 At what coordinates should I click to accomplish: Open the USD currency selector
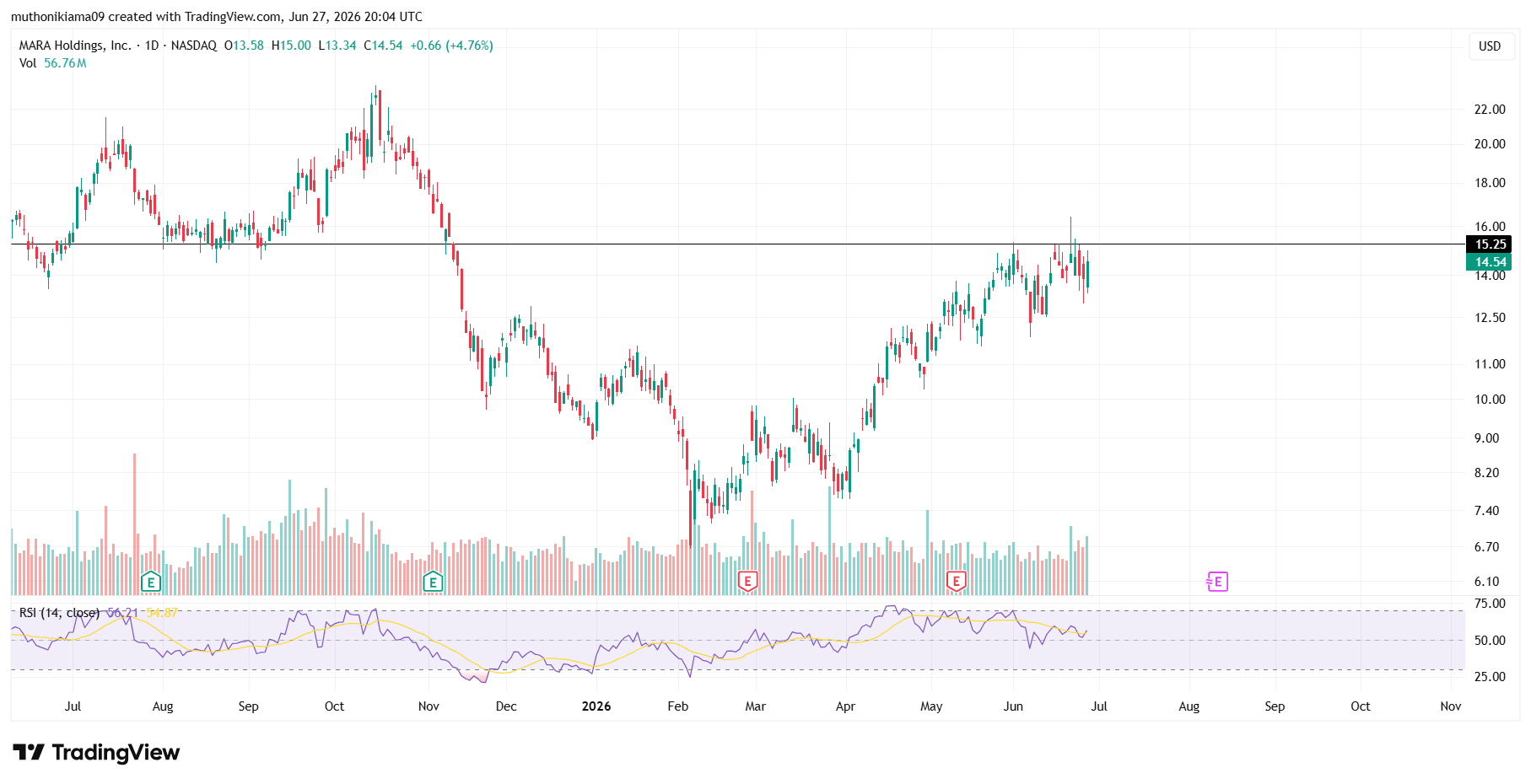1490,46
